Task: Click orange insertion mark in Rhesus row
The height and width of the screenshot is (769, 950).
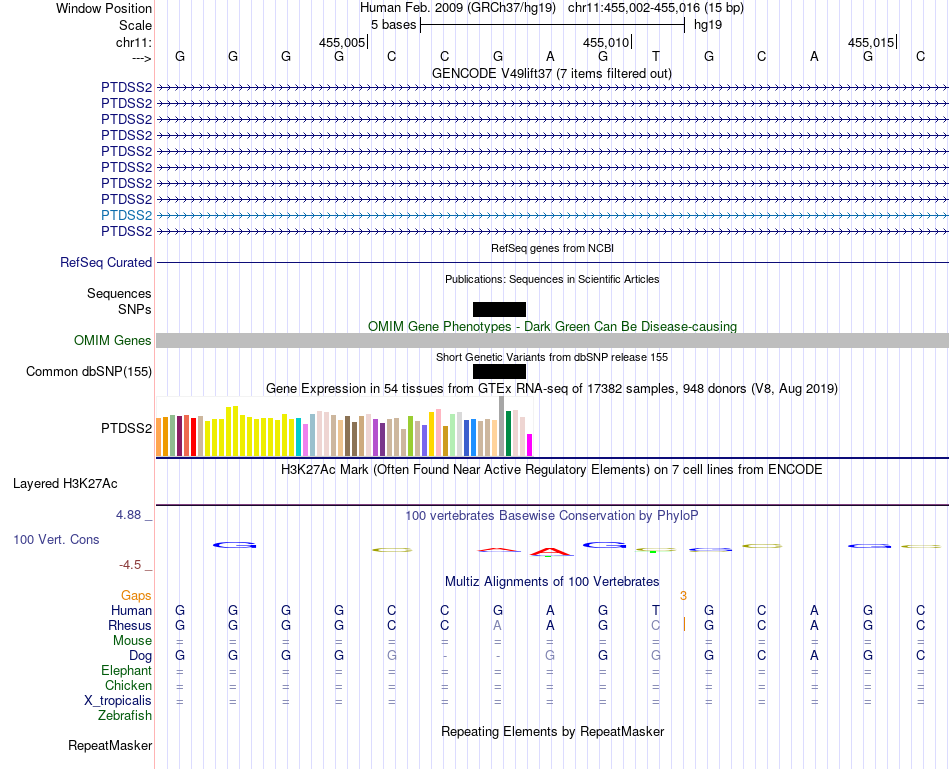Action: click(x=684, y=625)
